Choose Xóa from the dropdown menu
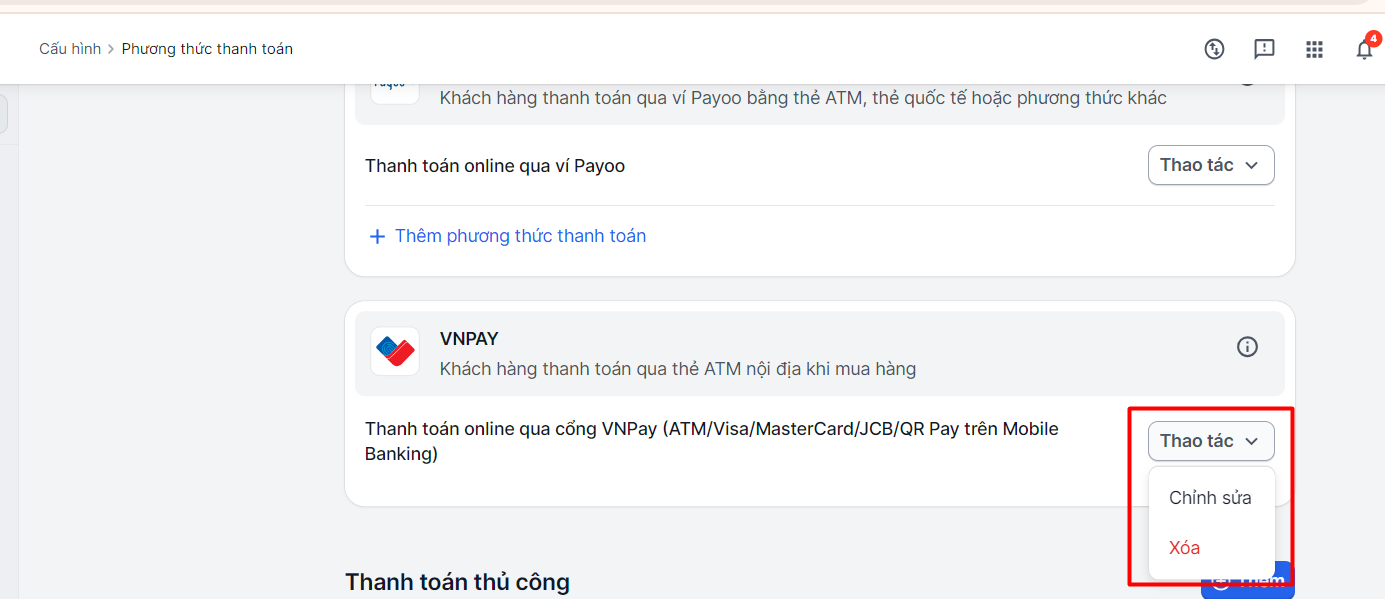Screen dimensions: 1385x599 point(1185,548)
